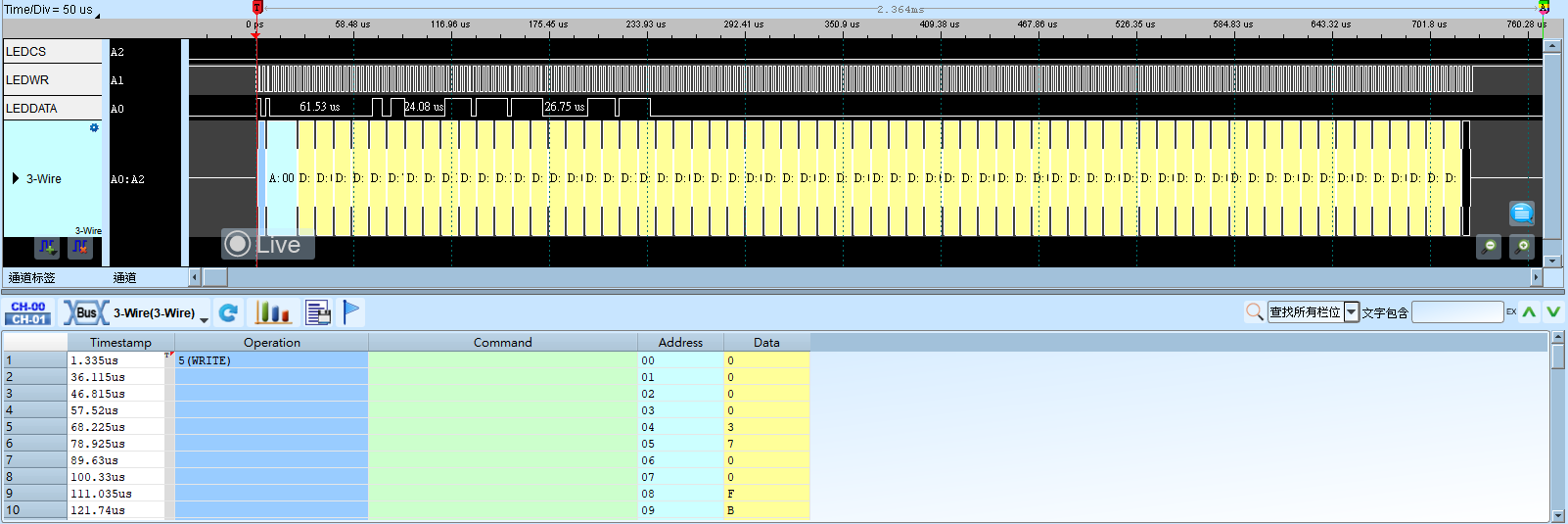Viewport: 1568px width, 524px height.
Task: Click the red T trigger marker
Action: pos(257,8)
